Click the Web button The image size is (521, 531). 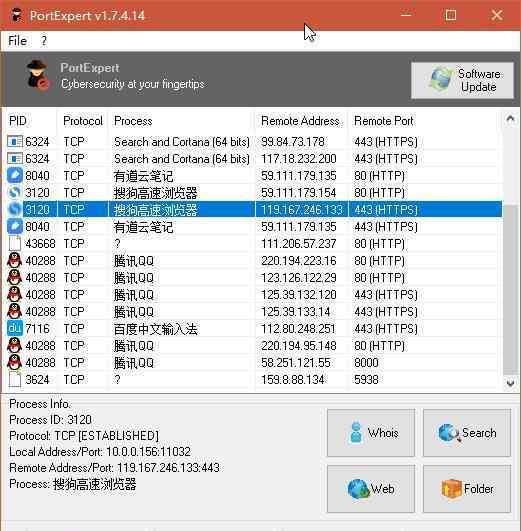tap(371, 489)
